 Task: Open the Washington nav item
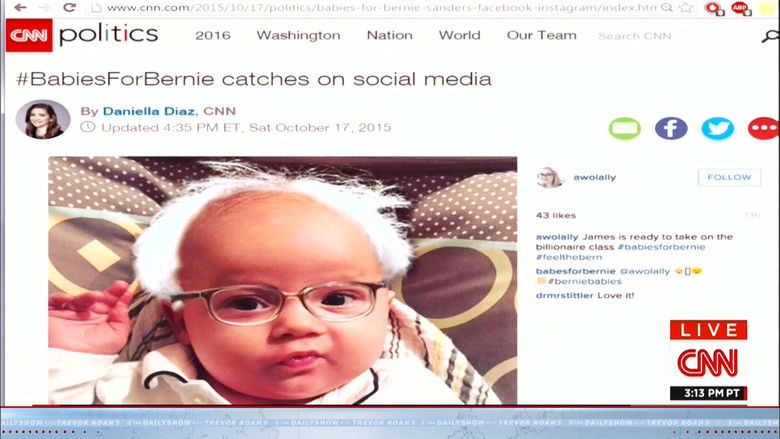(298, 36)
